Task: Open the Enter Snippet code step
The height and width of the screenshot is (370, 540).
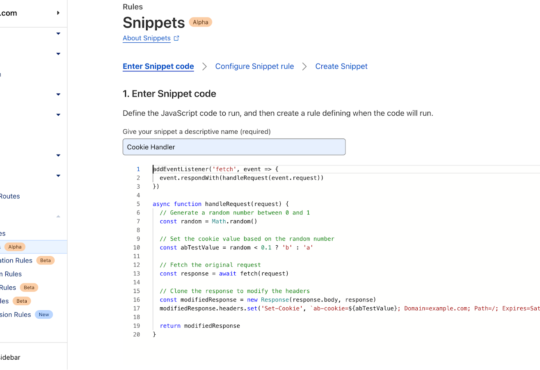Action: tap(158, 66)
